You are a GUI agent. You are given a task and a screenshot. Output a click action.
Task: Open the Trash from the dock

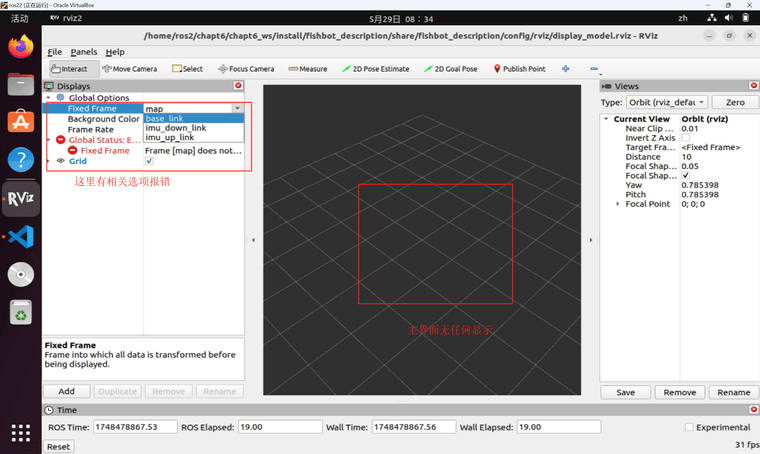21,313
